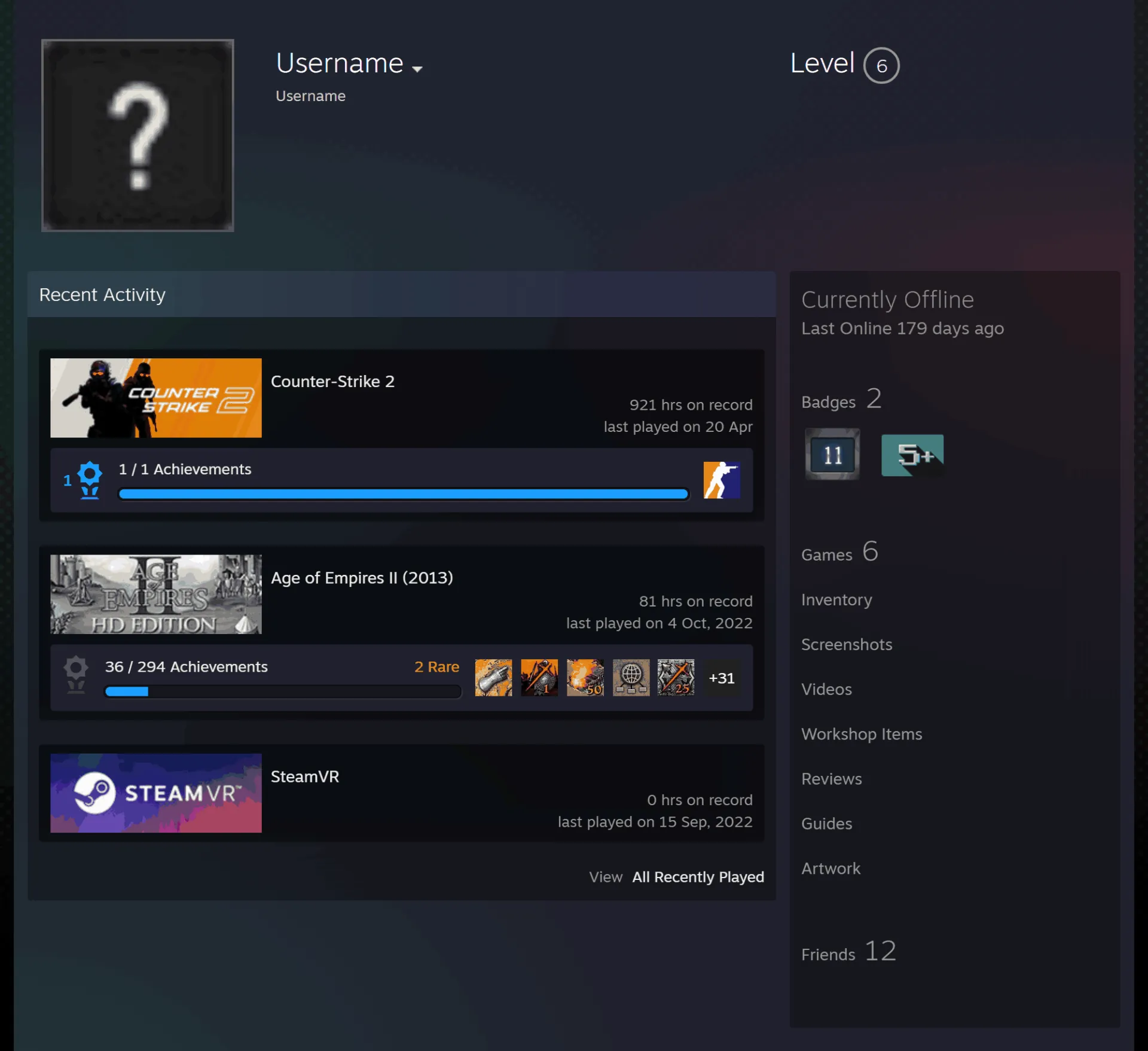
Task: Open the Username dropdown arrow
Action: [417, 69]
